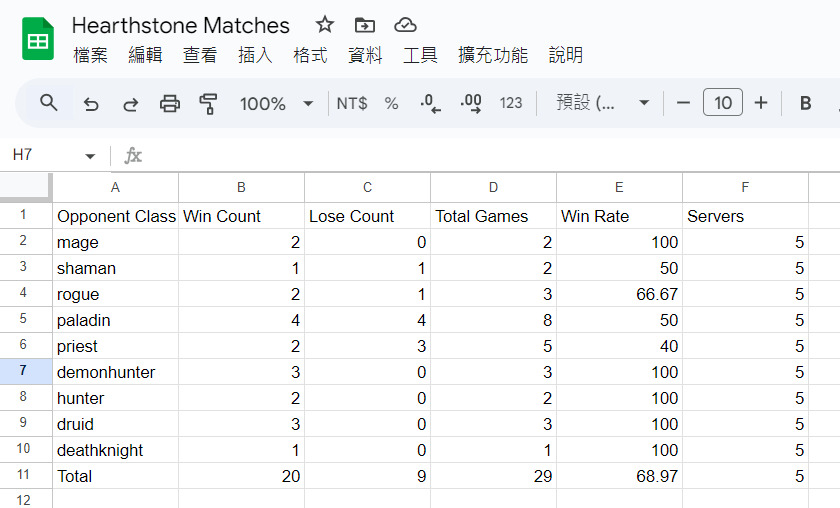Open the 編輯 (Edit) menu
The width and height of the screenshot is (840, 508).
tap(145, 55)
